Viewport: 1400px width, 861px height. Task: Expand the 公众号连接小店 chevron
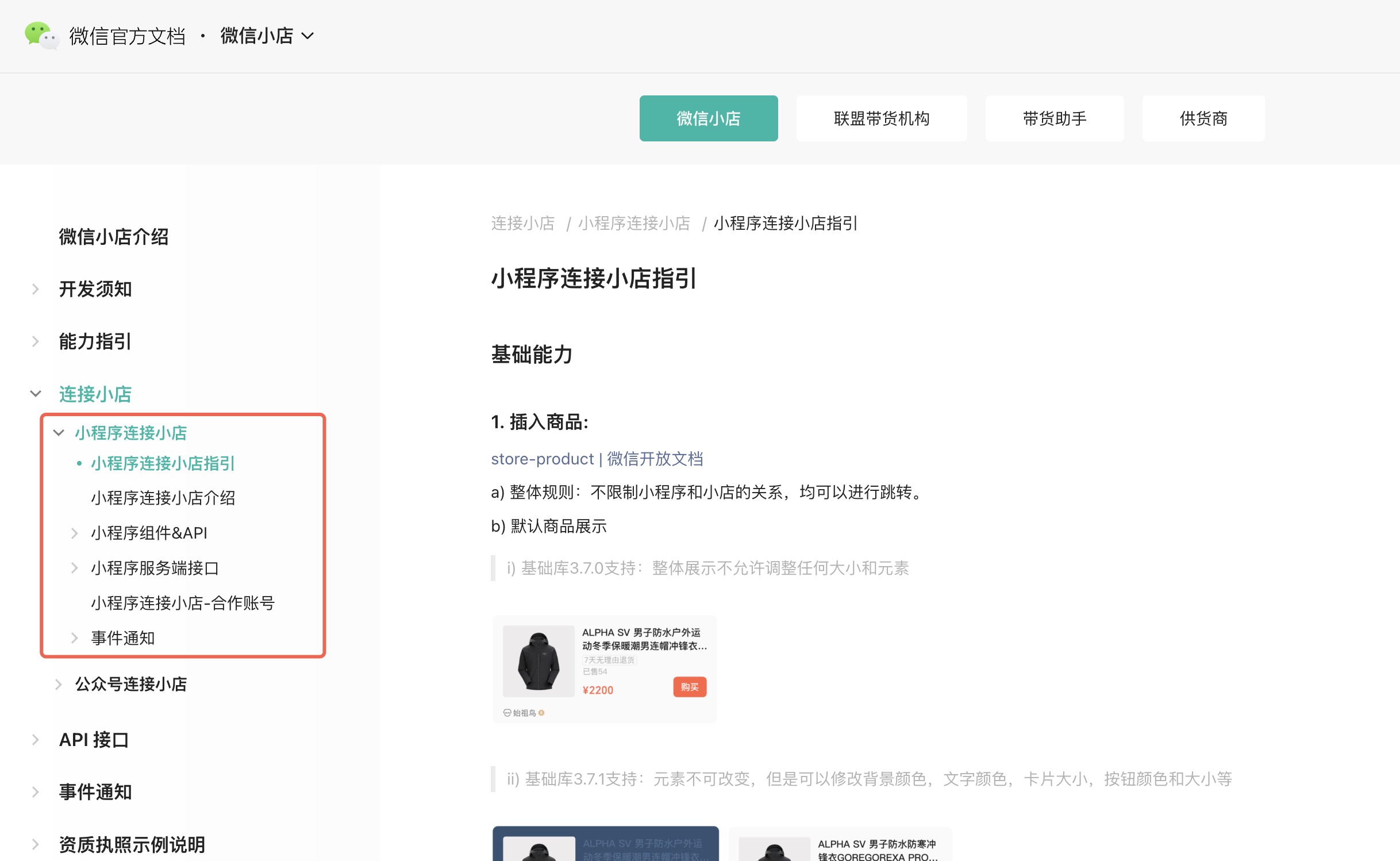[59, 685]
